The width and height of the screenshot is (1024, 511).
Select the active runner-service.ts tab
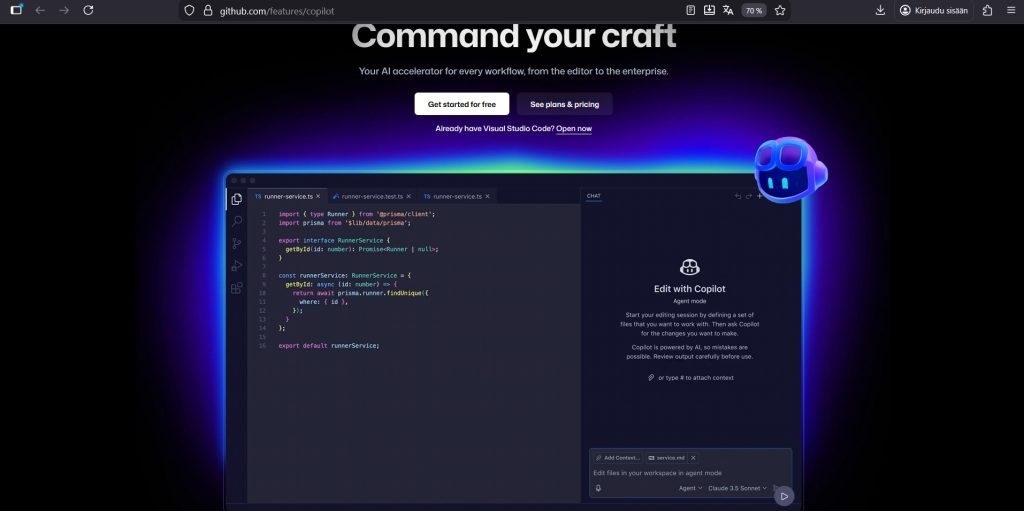pos(287,196)
